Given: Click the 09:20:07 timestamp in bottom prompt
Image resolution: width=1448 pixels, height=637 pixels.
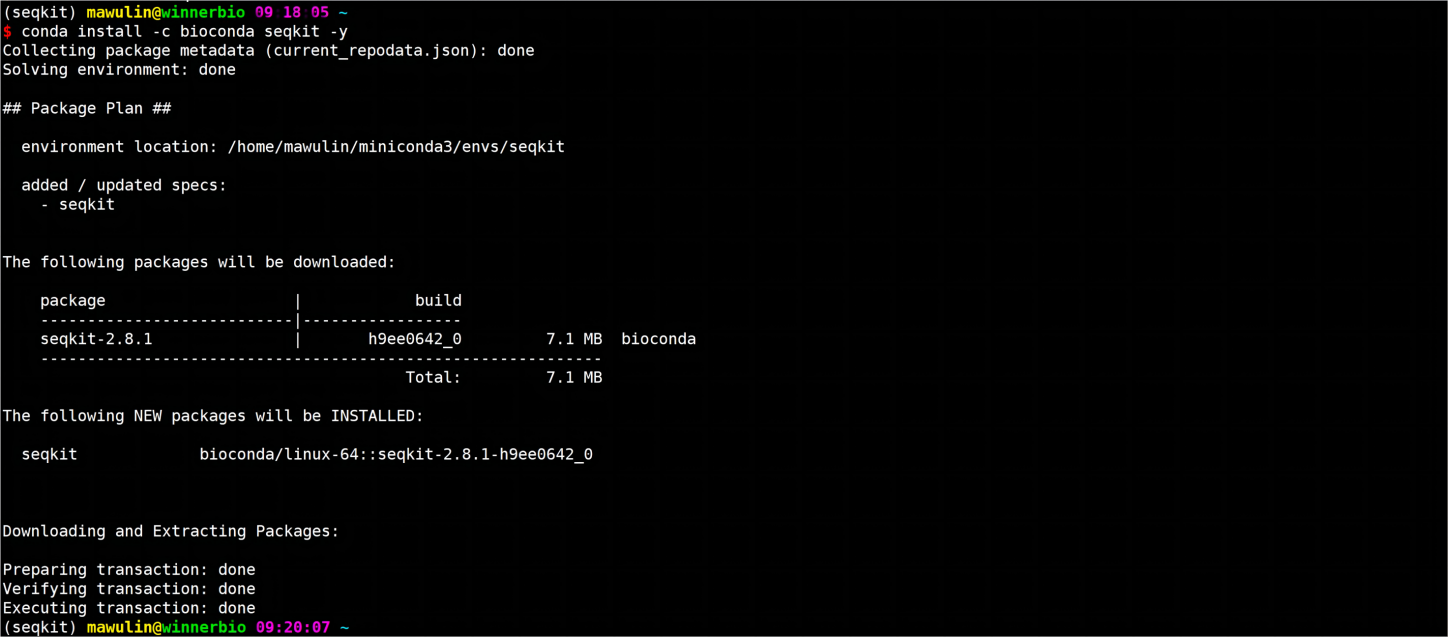Looking at the screenshot, I should pos(293,628).
